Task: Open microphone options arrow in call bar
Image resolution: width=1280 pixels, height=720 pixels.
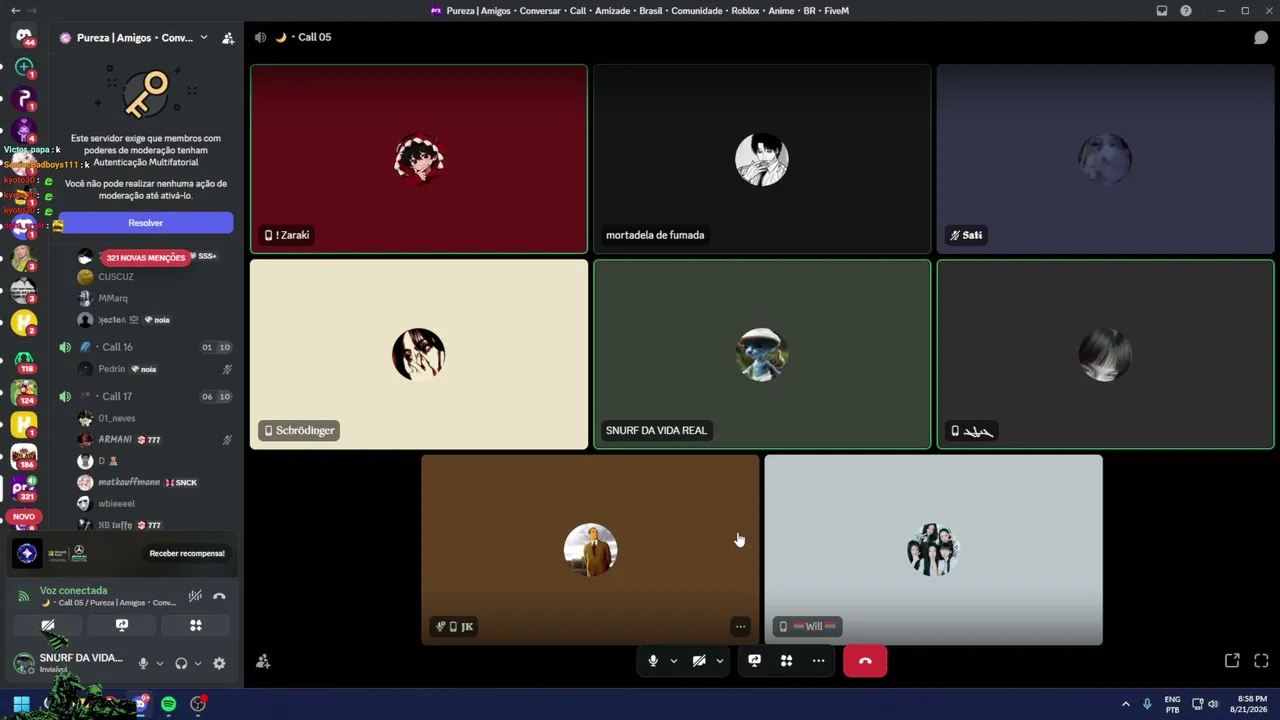Action: point(673,661)
